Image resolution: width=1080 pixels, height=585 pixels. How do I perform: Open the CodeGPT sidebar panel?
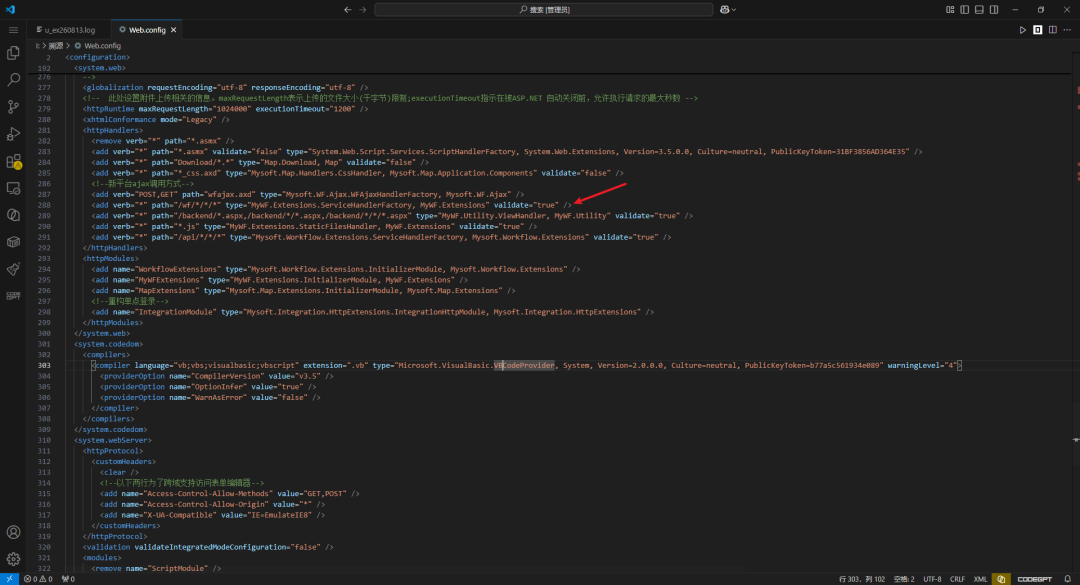(13, 296)
